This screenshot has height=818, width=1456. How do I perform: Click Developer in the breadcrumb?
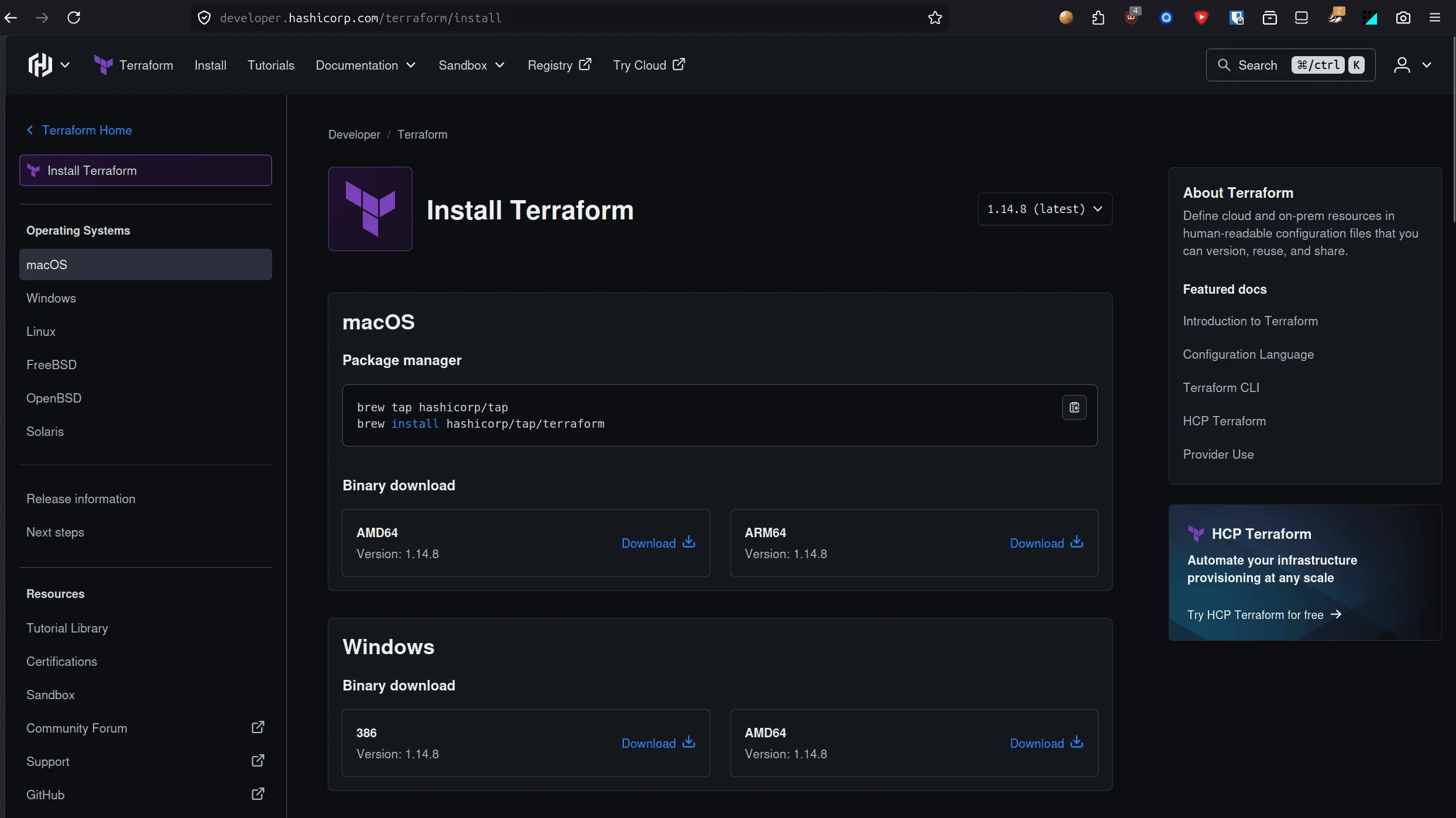tap(354, 135)
